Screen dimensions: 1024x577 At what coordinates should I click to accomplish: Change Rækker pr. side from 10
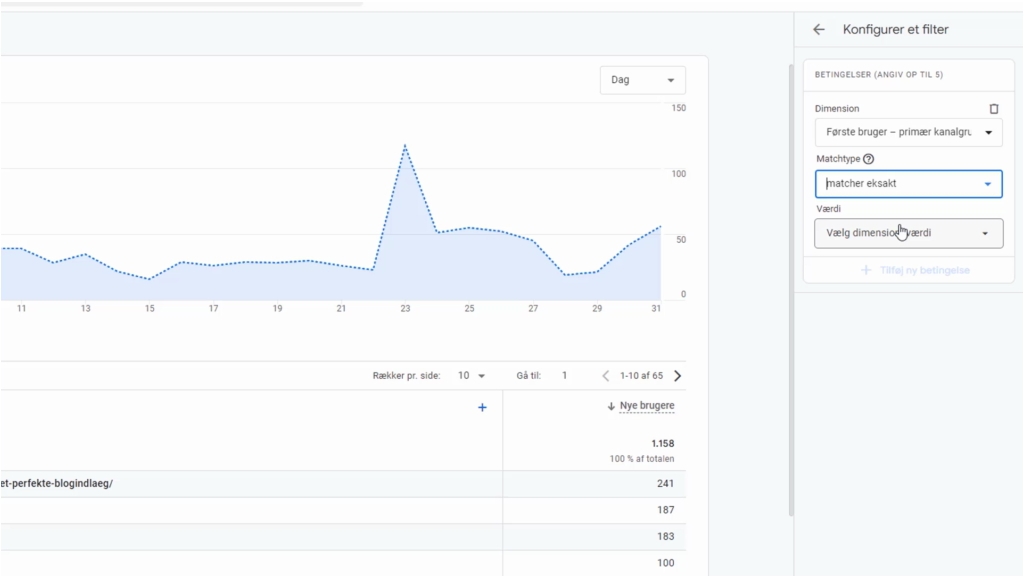tap(470, 375)
